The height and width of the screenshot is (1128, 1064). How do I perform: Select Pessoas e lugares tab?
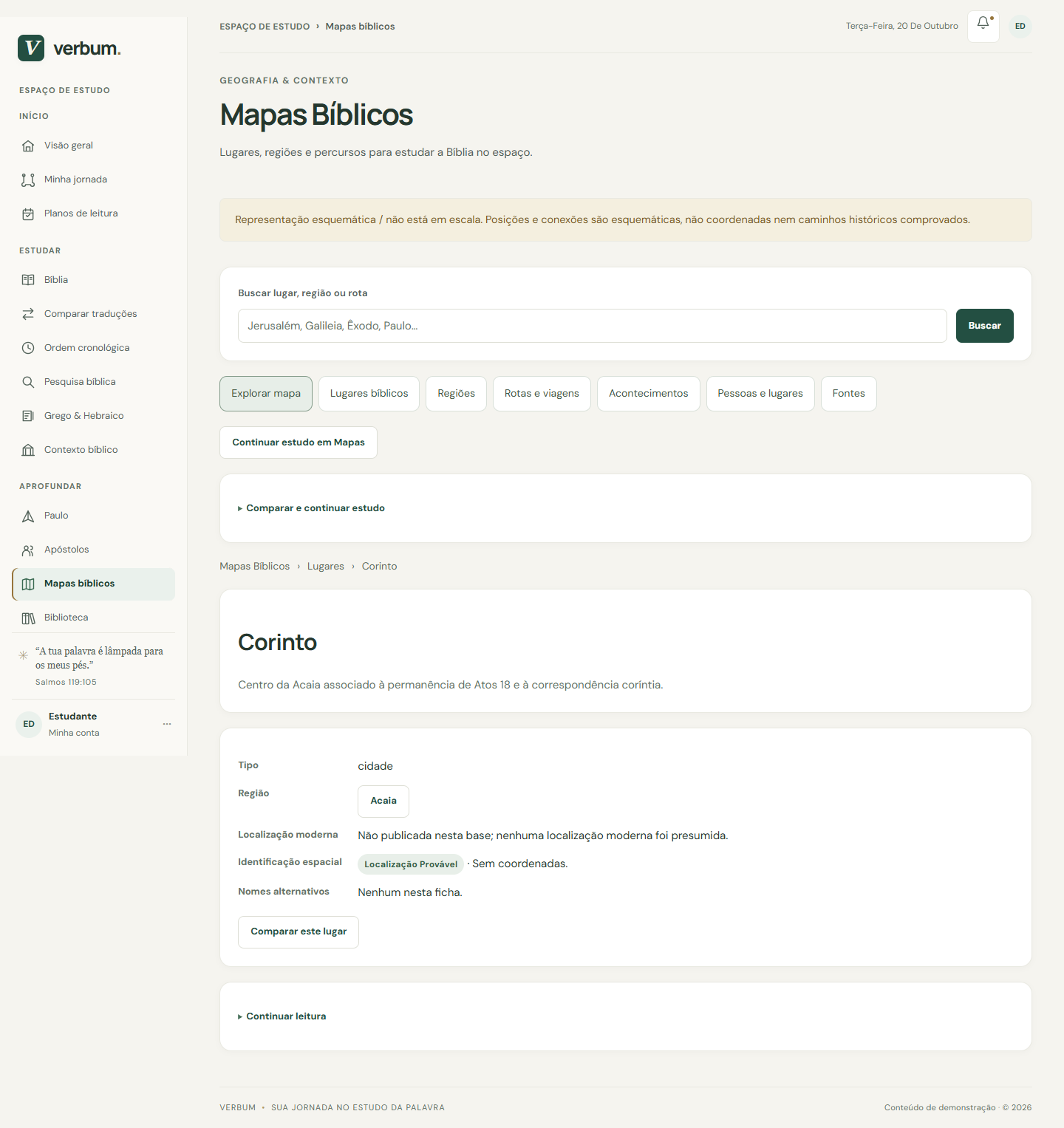pyautogui.click(x=760, y=394)
